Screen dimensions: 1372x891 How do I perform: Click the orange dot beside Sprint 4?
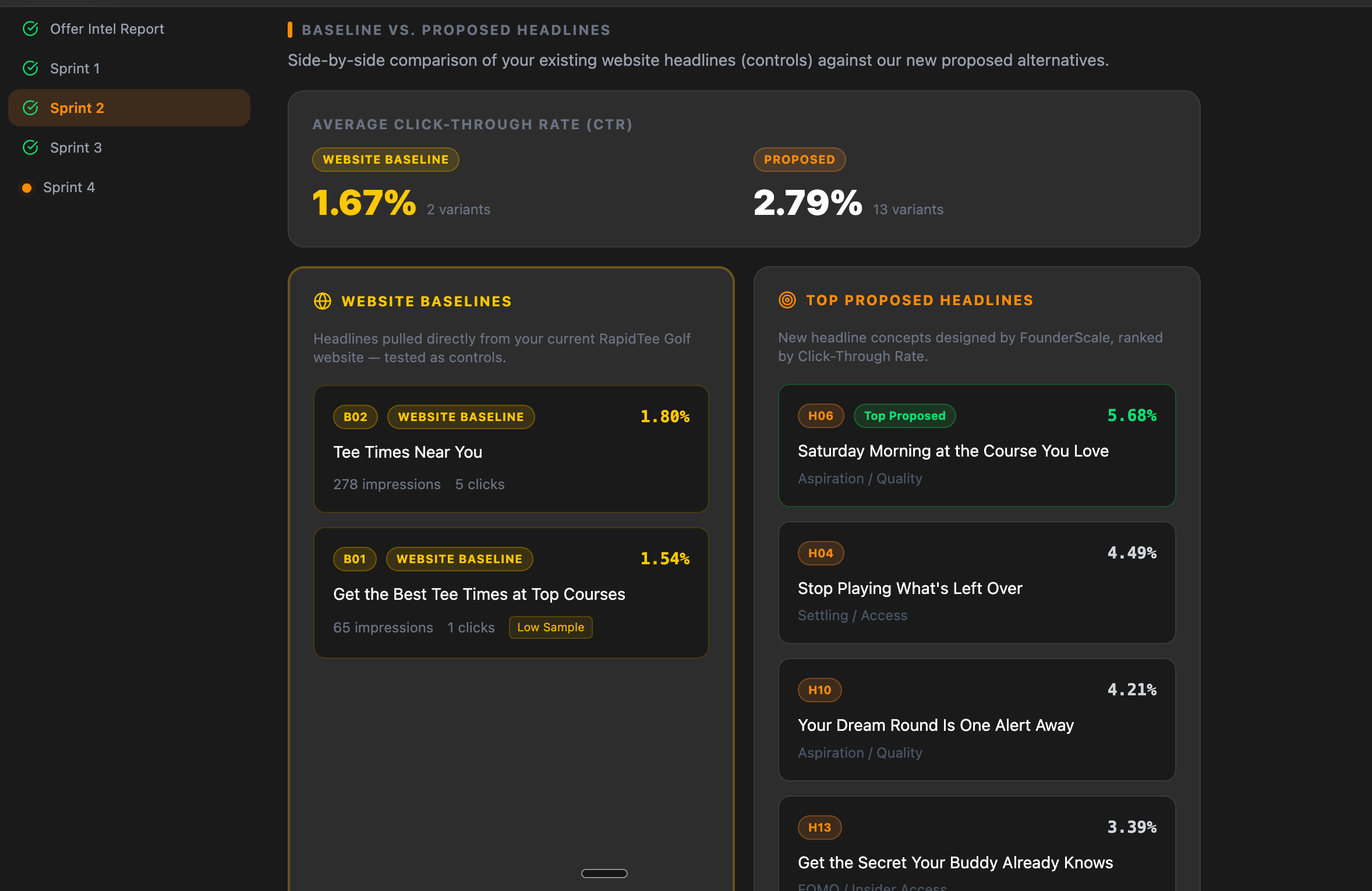[27, 188]
